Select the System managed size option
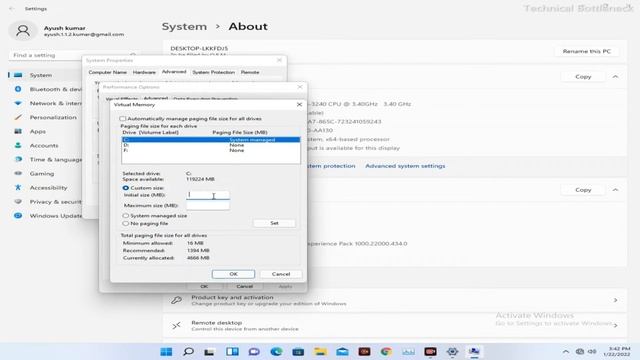Screen dimensions: 640x360 (x=126, y=216)
